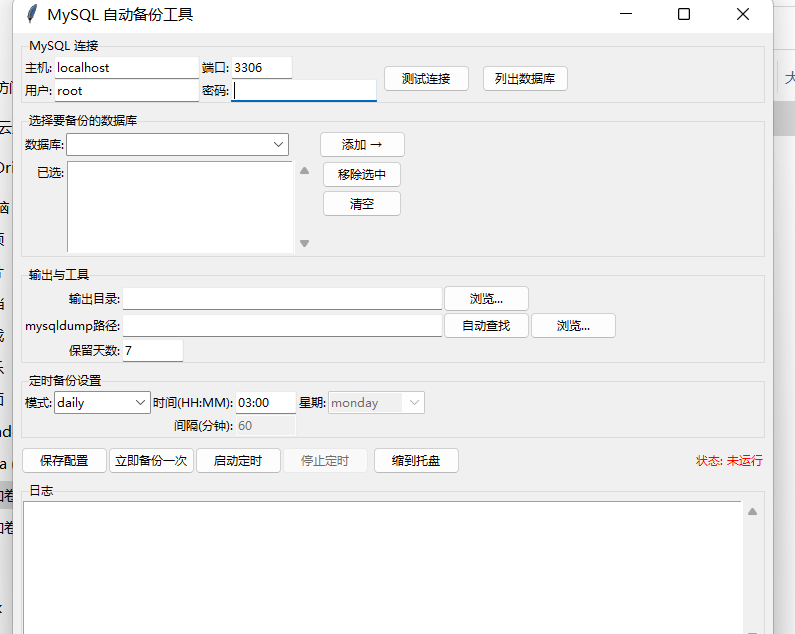Open the 数据库 combo box dropdown
795x634 pixels.
pyautogui.click(x=278, y=145)
